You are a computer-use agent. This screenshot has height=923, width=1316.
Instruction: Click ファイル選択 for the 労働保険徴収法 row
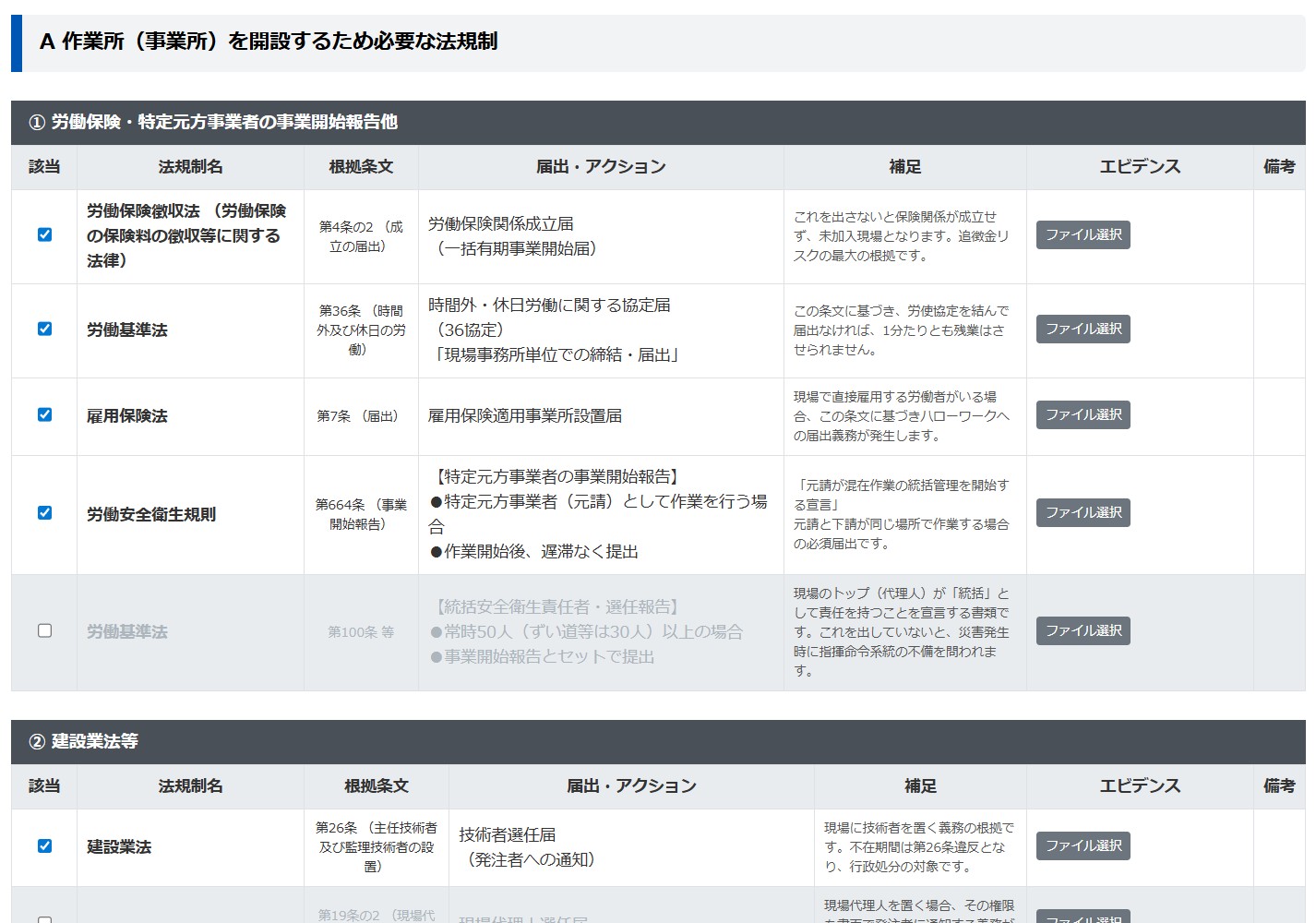(x=1083, y=234)
